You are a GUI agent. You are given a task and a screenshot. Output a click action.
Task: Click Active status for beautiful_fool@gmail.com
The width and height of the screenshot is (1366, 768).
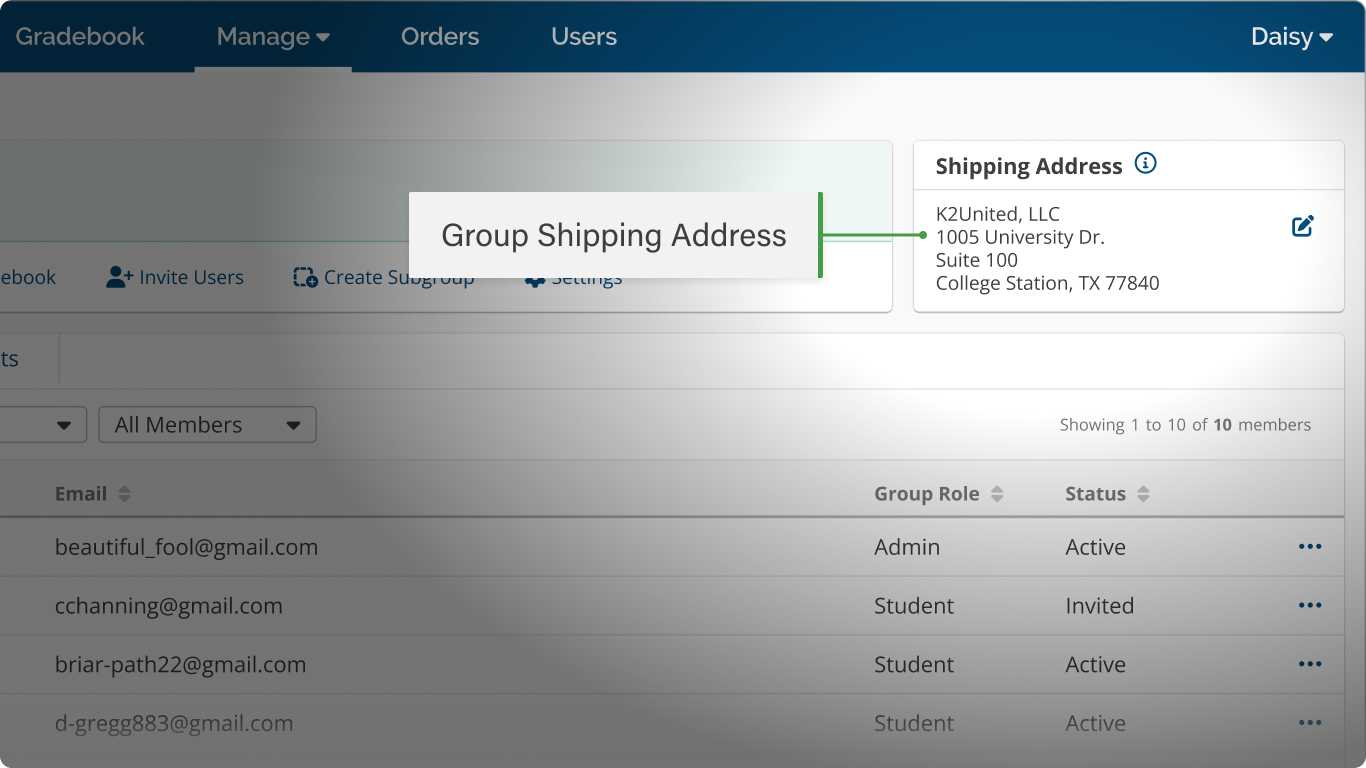(1095, 548)
